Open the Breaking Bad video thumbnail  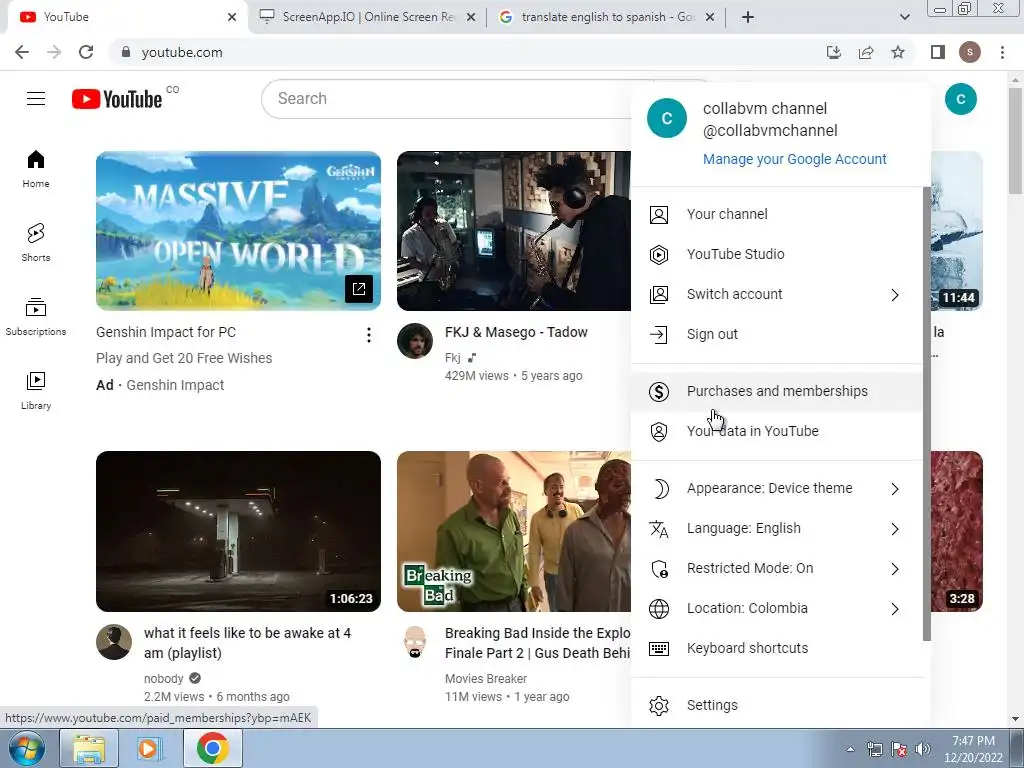pos(514,531)
